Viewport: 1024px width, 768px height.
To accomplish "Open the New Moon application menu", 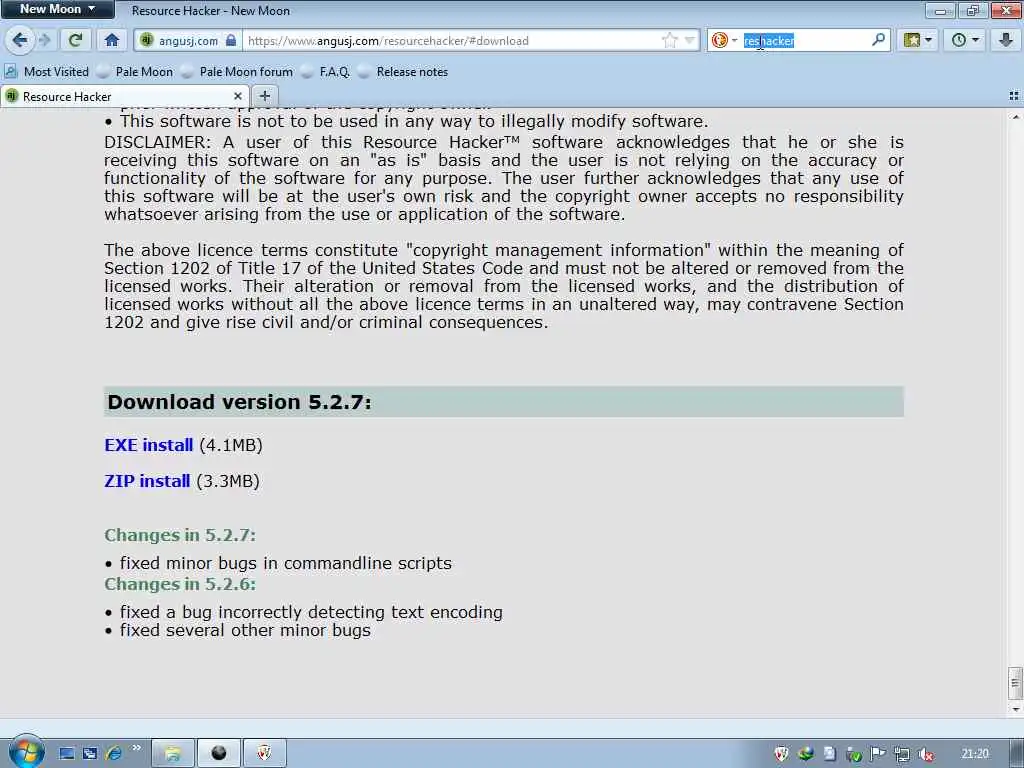I will point(57,9).
